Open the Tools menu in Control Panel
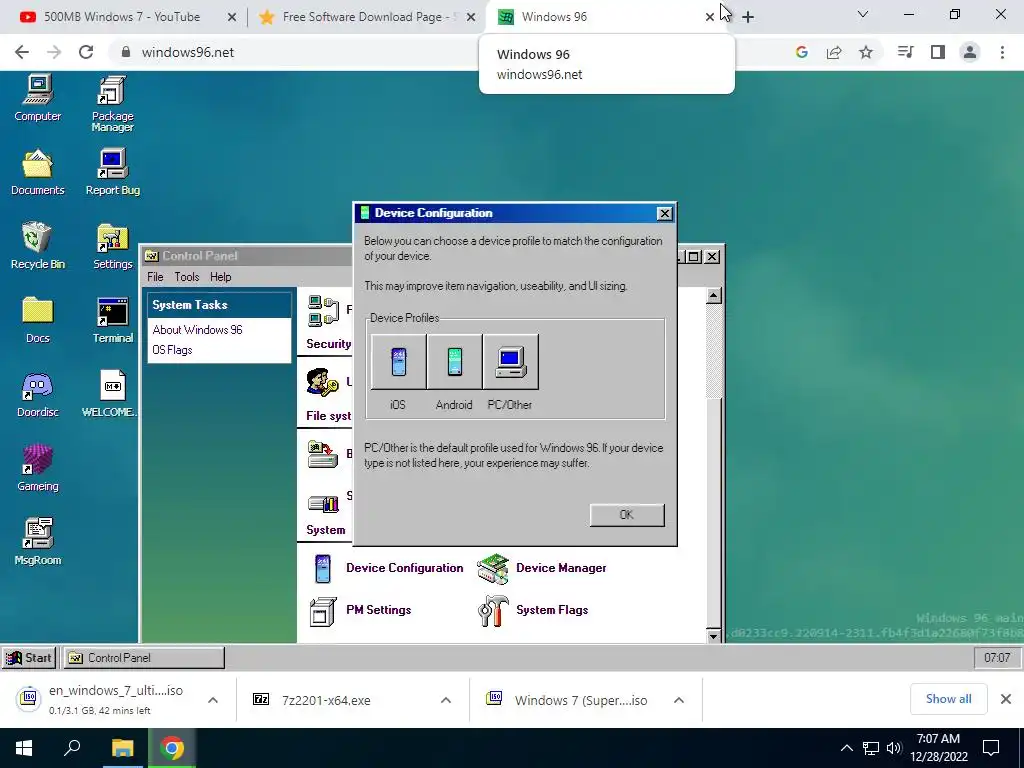Viewport: 1024px width, 768px height. (187, 277)
